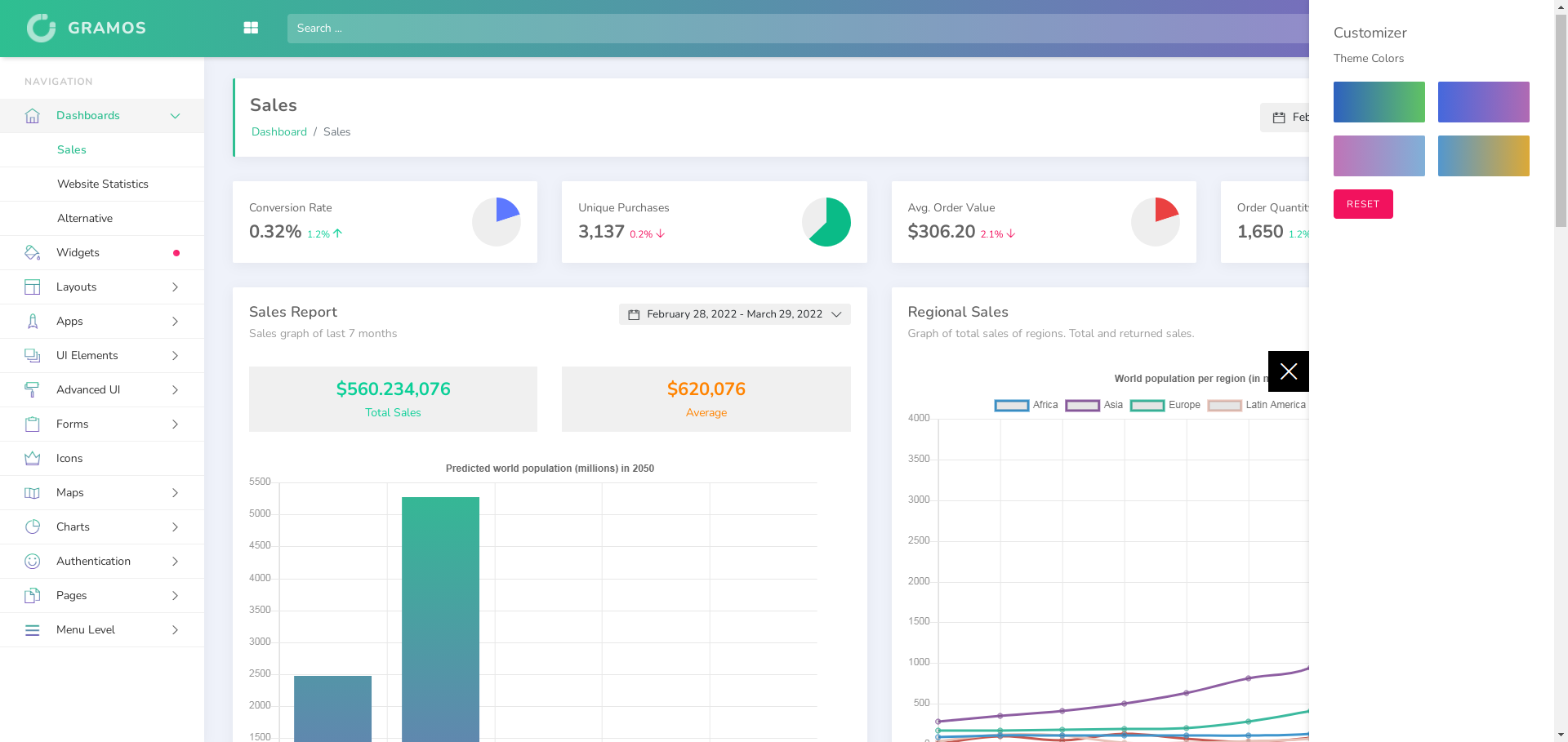Select Widgets in the navigation
Image resolution: width=1568 pixels, height=742 pixels.
tap(102, 253)
